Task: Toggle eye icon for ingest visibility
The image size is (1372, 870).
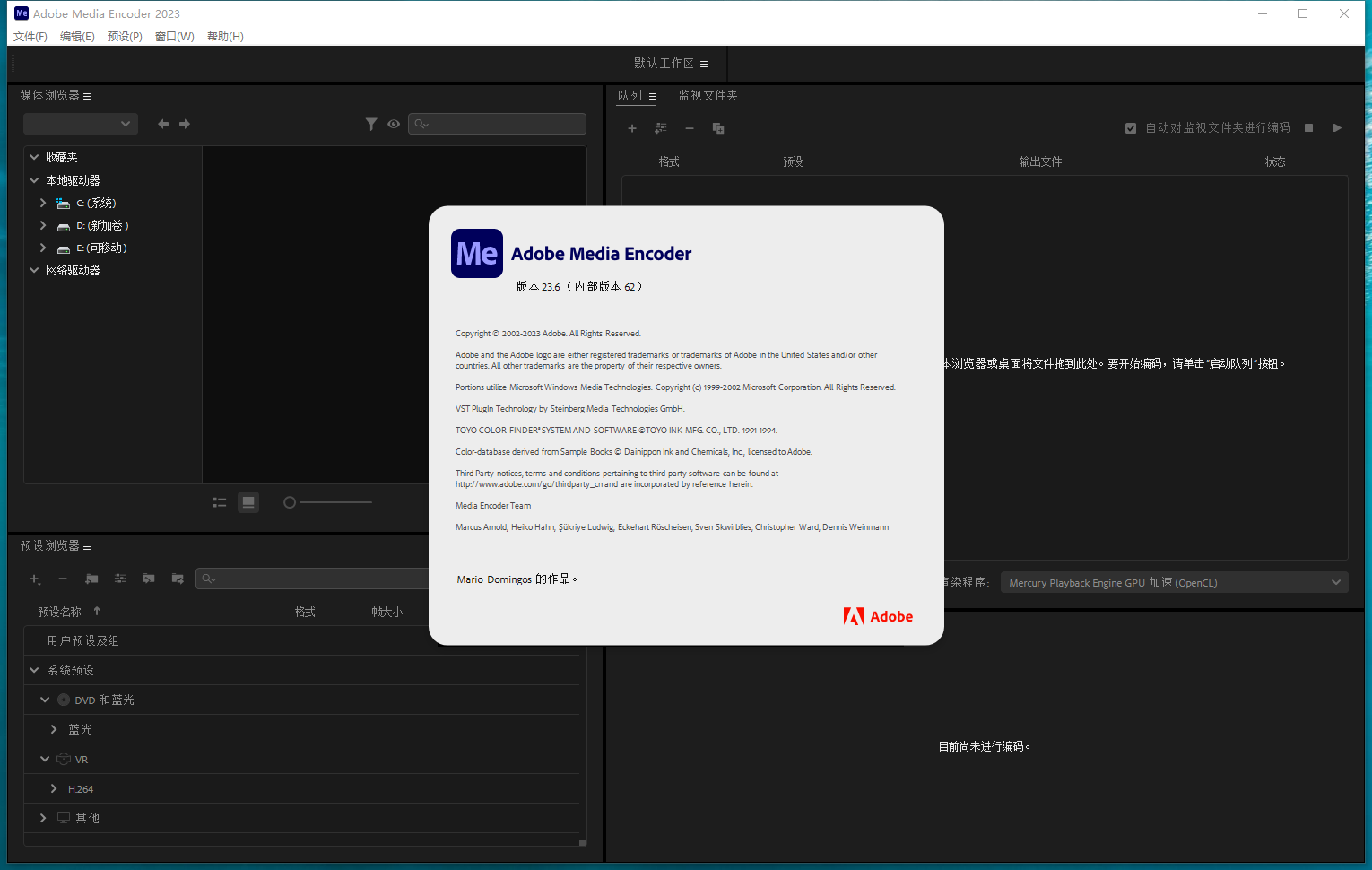Action: [x=394, y=124]
